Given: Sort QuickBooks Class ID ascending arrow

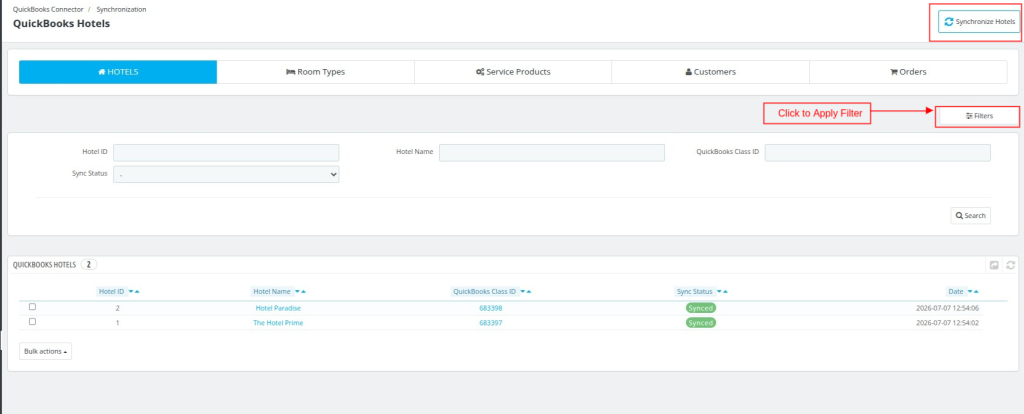Looking at the screenshot, I should click(x=528, y=291).
